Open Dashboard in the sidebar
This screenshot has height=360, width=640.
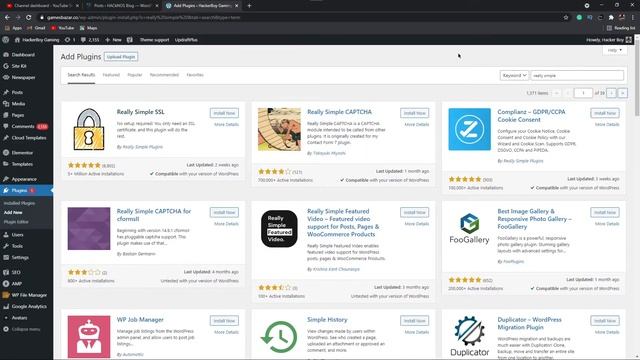tap(23, 55)
